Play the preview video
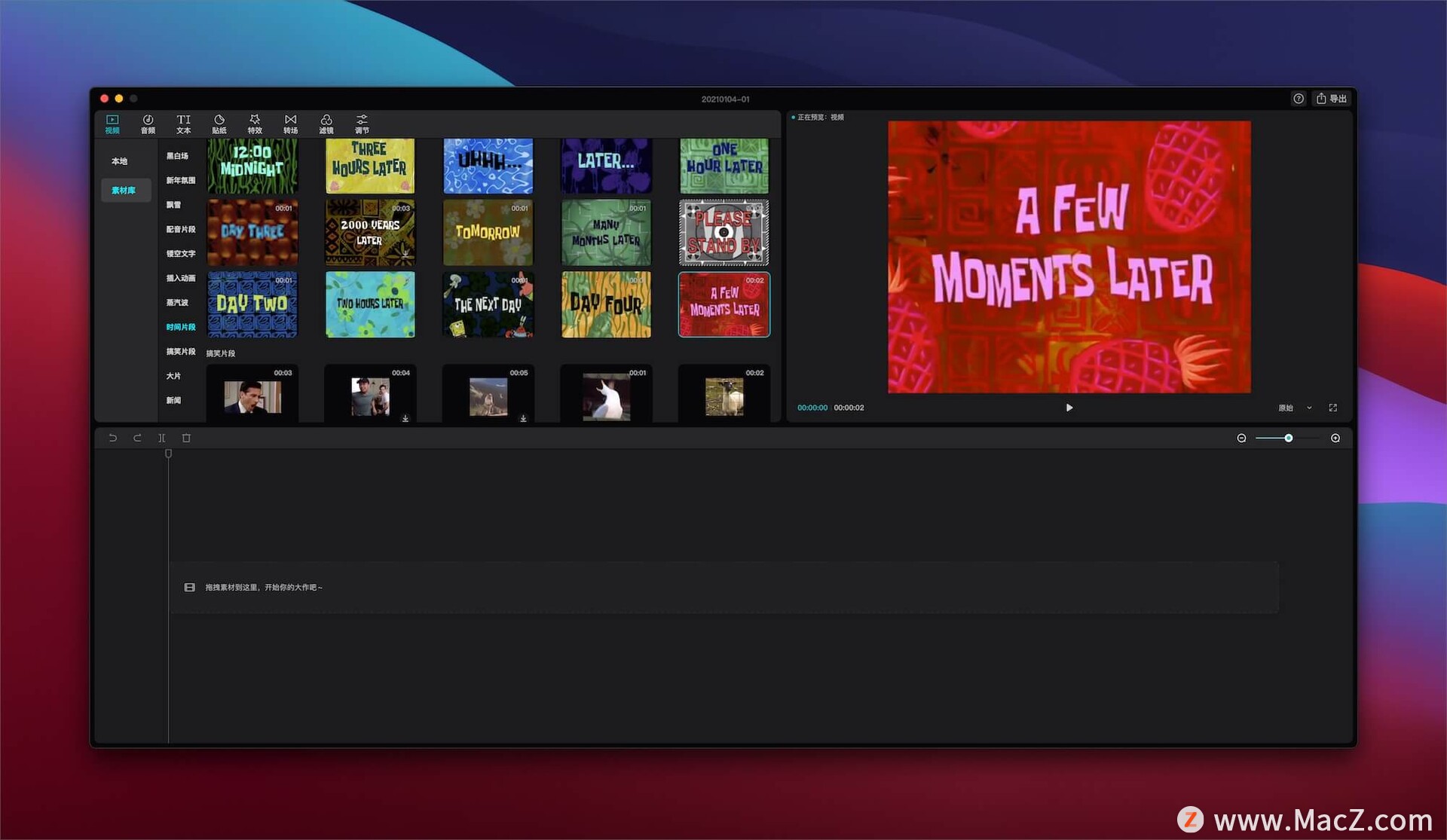Image resolution: width=1447 pixels, height=840 pixels. 1069,408
